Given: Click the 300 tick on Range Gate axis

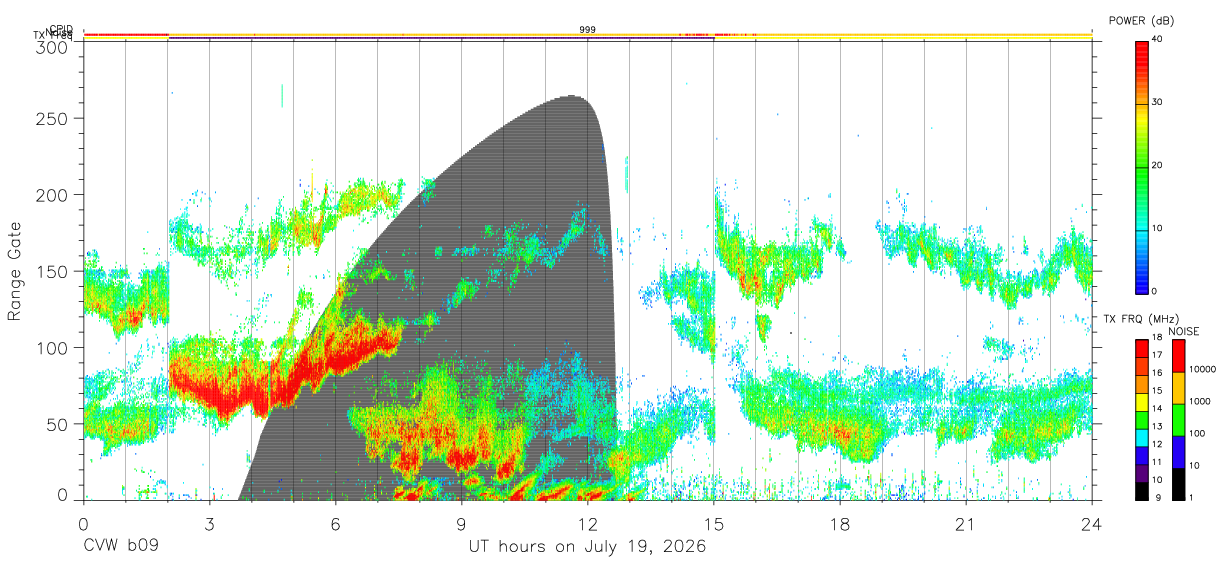Looking at the screenshot, I should point(53,46).
